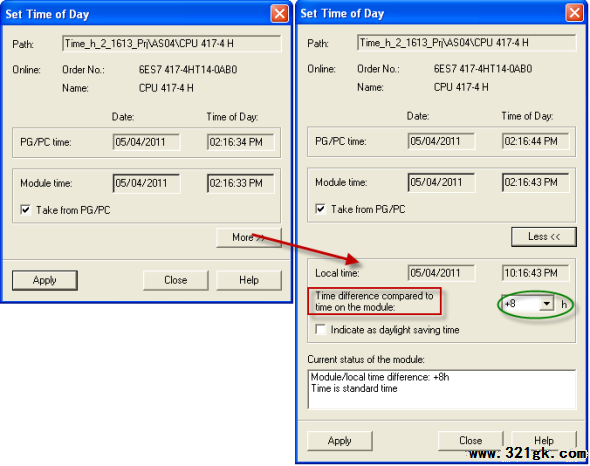Open Help from the left dialog
The image size is (590, 466).
coord(249,280)
